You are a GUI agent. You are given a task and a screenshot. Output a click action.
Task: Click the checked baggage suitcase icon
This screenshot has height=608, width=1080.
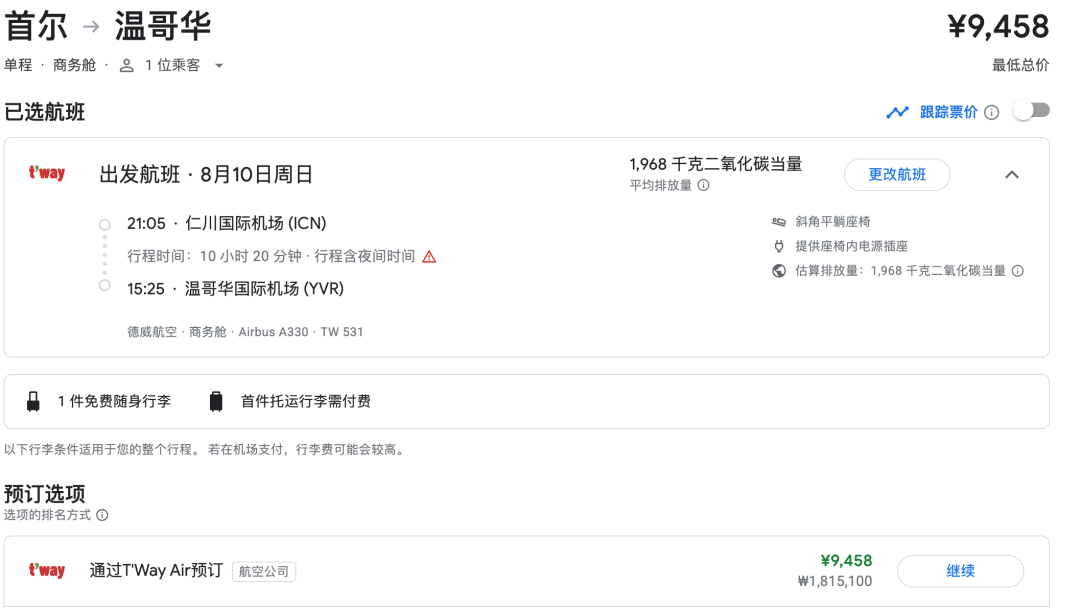(216, 402)
